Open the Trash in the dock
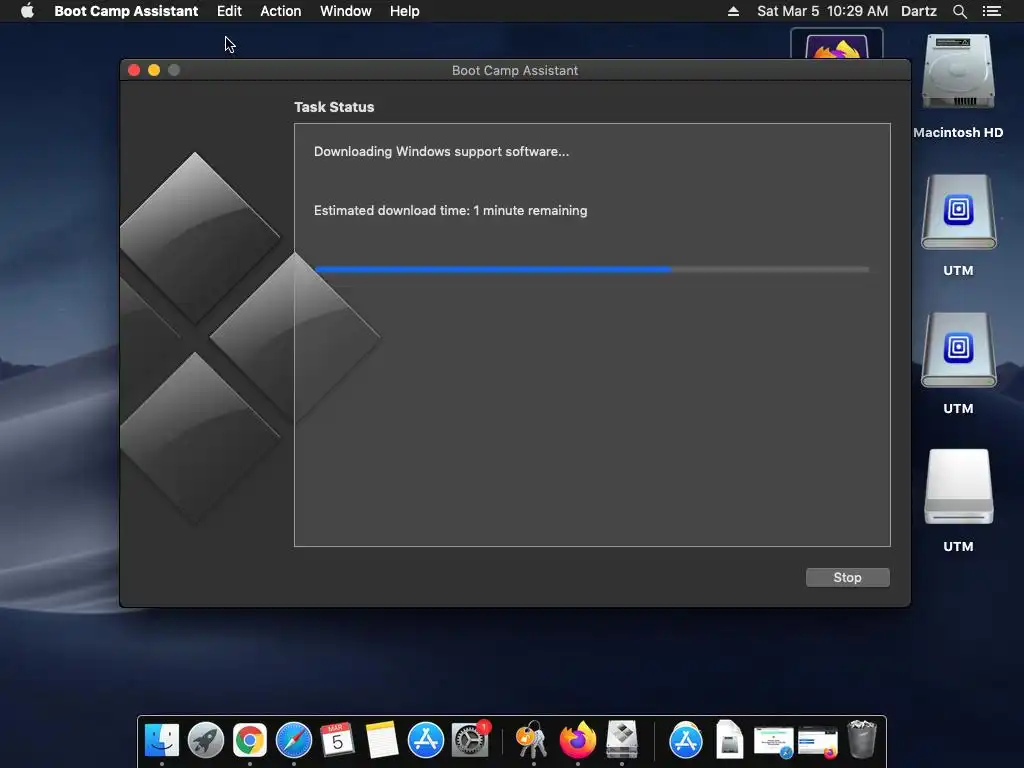 862,740
